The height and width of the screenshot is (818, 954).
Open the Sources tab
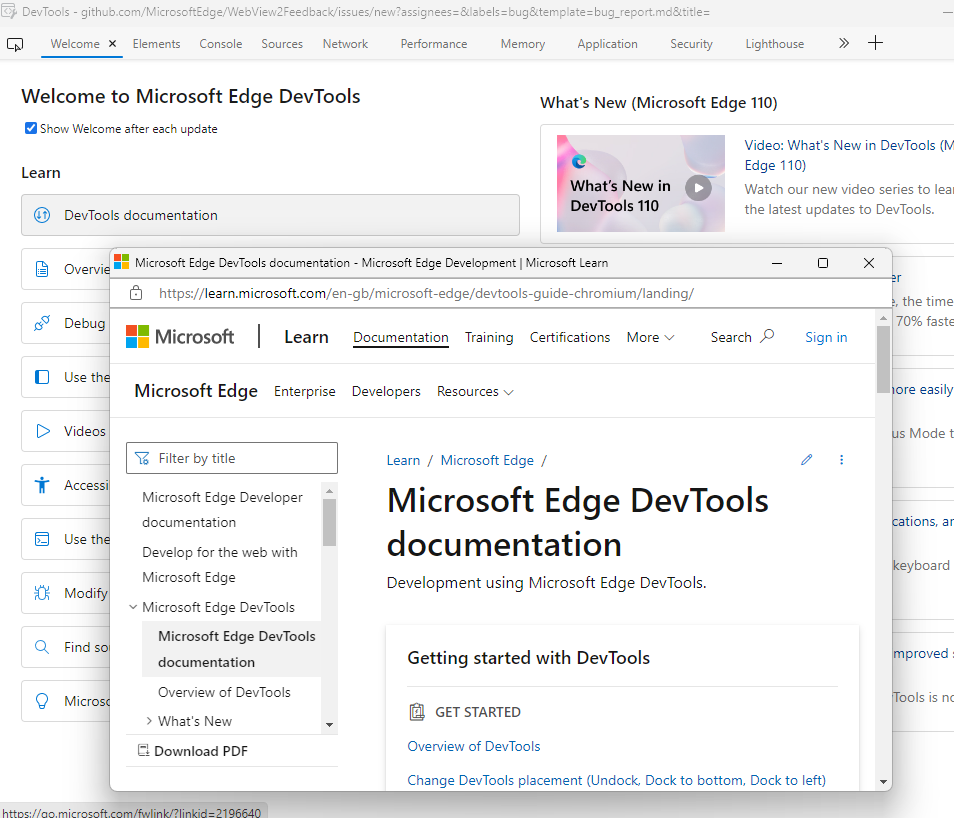(282, 44)
